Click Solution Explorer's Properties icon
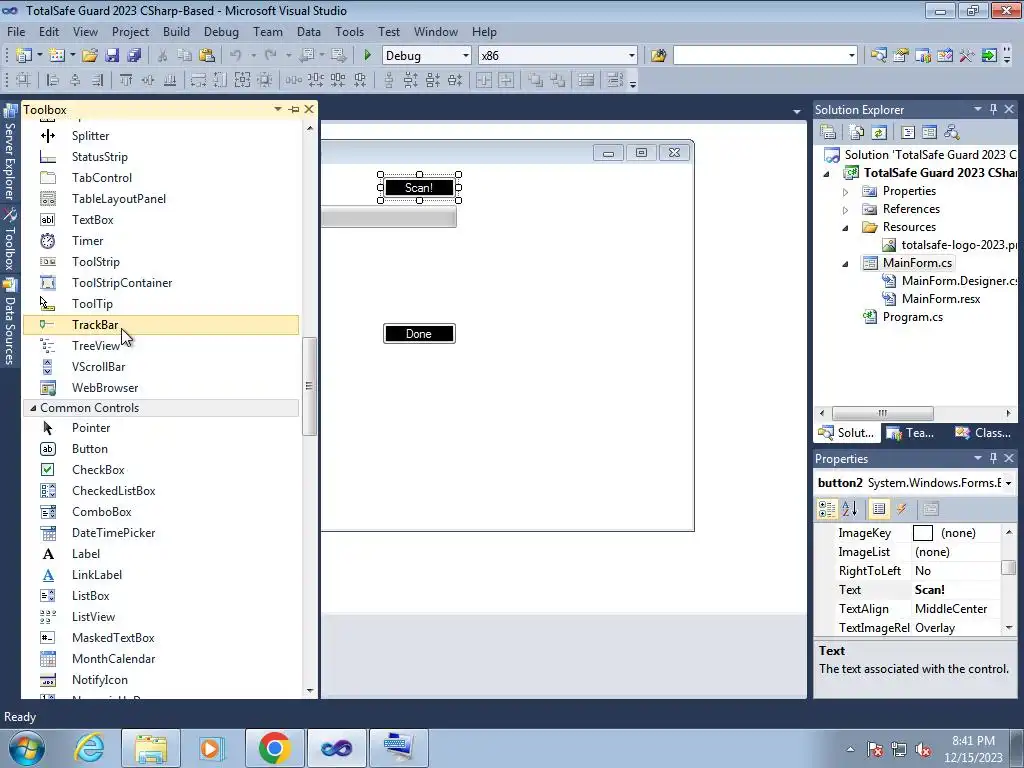The height and width of the screenshot is (768, 1024). (x=828, y=133)
